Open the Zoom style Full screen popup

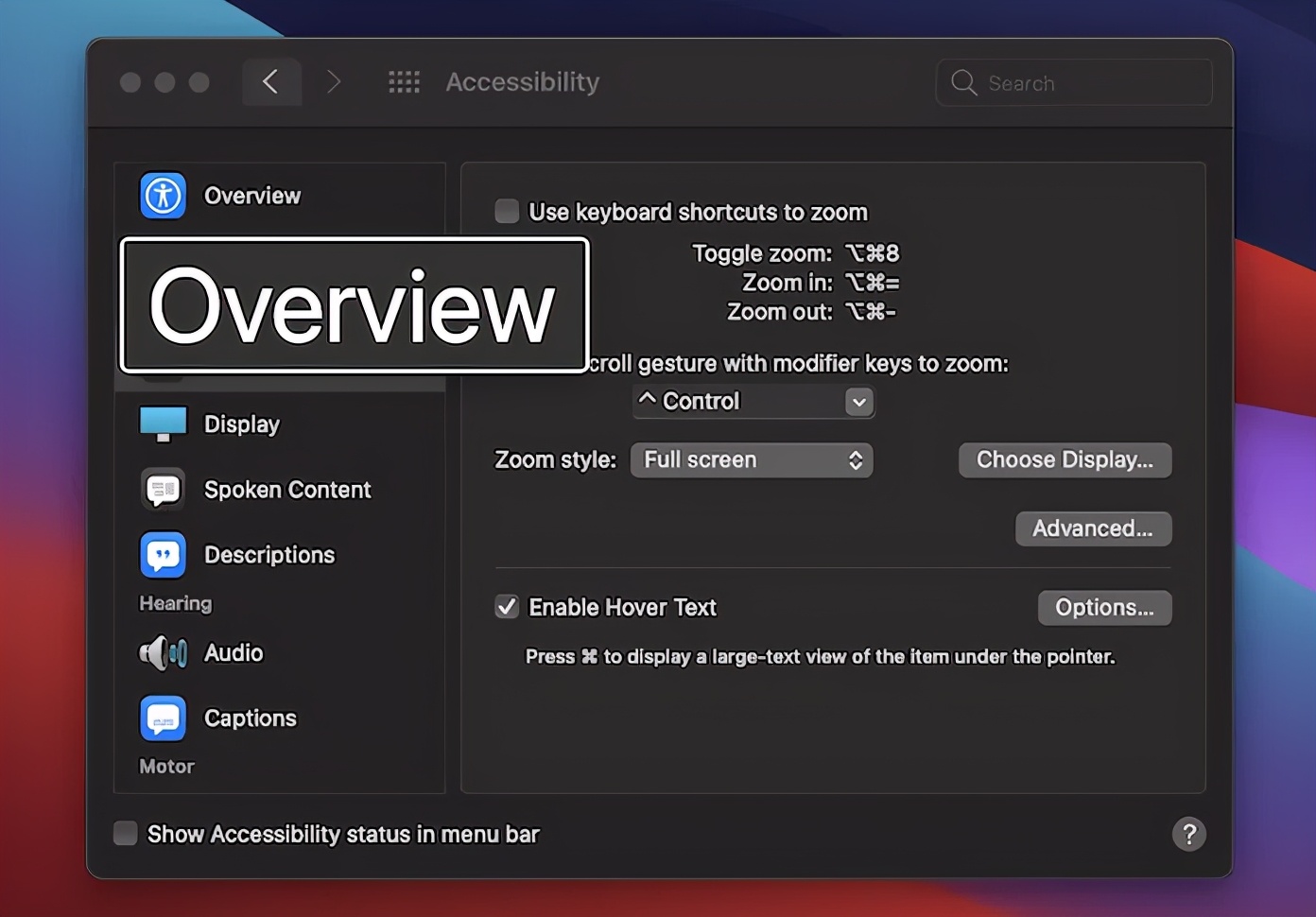752,460
